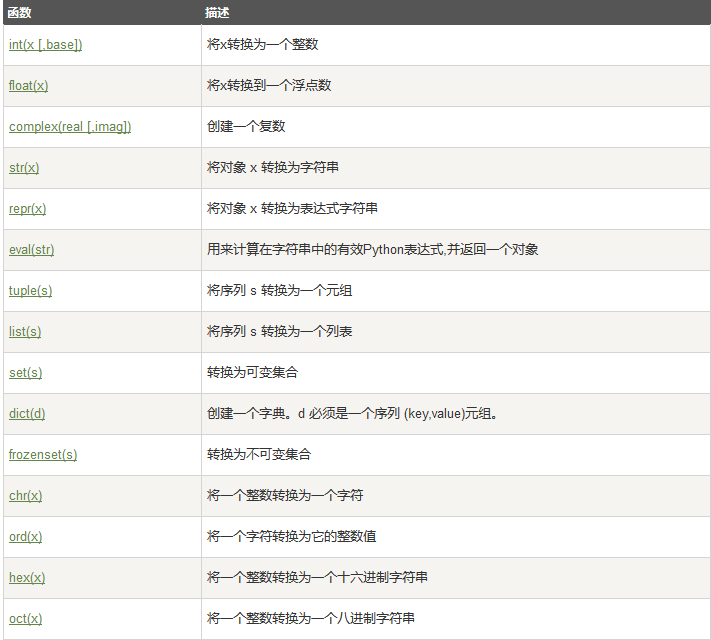711x640 pixels.
Task: Click the list(s) link
Action: tap(25, 332)
